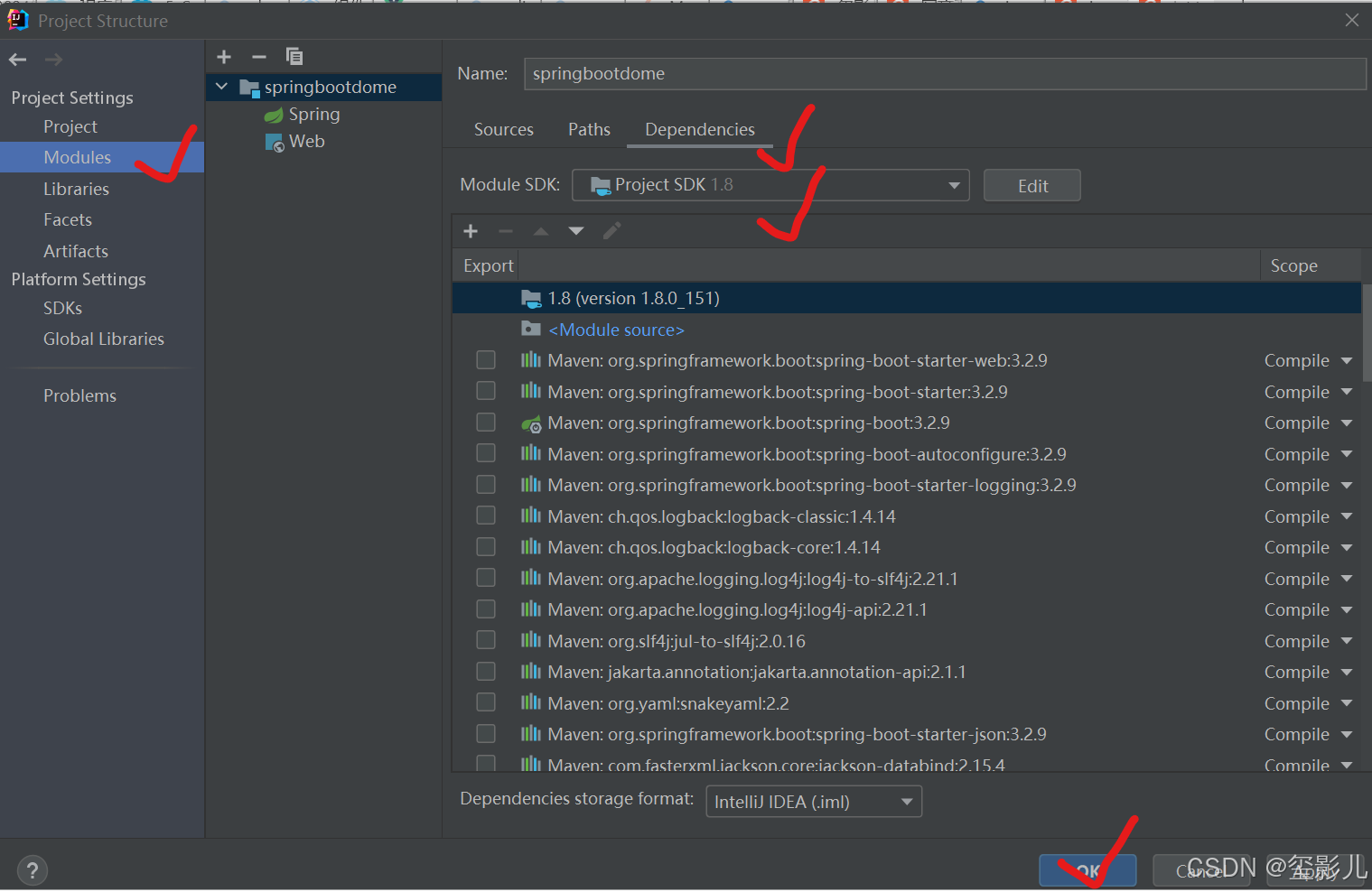Click library icon for jul-to-slf4j
The image size is (1372, 892).
coord(531,640)
